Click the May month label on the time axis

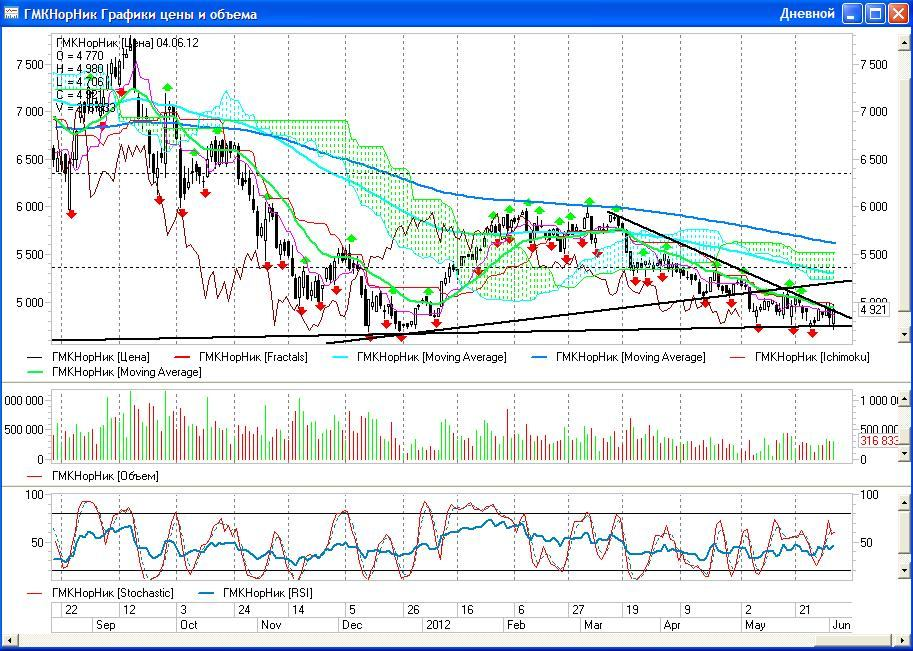coord(756,625)
